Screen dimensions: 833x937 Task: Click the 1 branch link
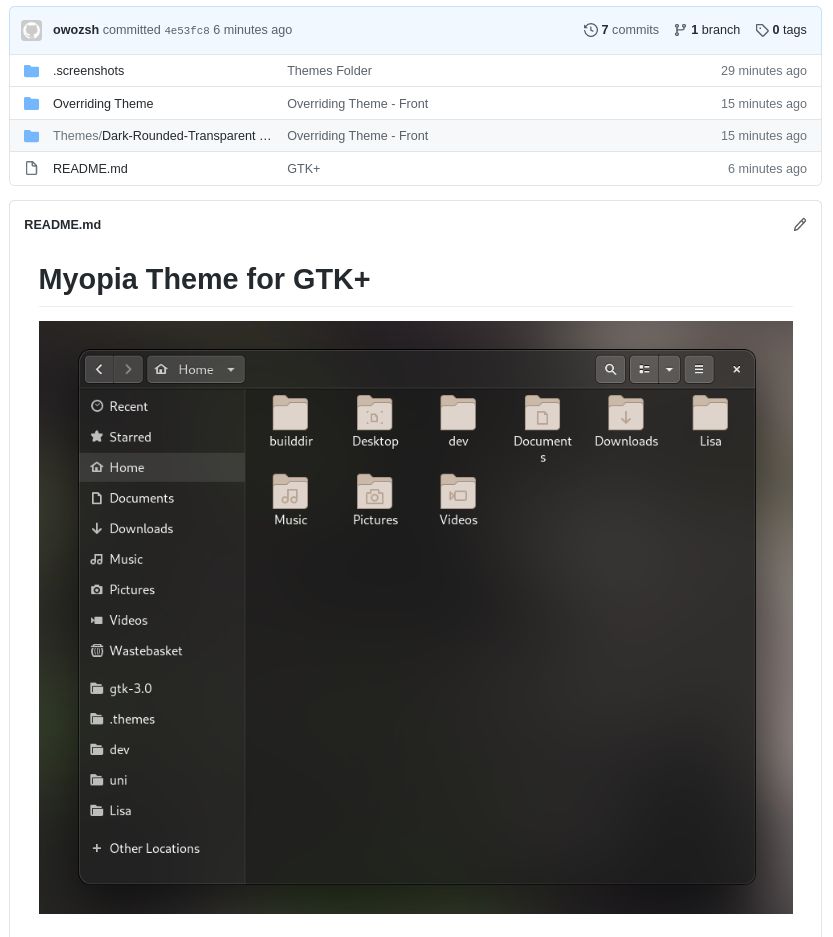coord(707,30)
